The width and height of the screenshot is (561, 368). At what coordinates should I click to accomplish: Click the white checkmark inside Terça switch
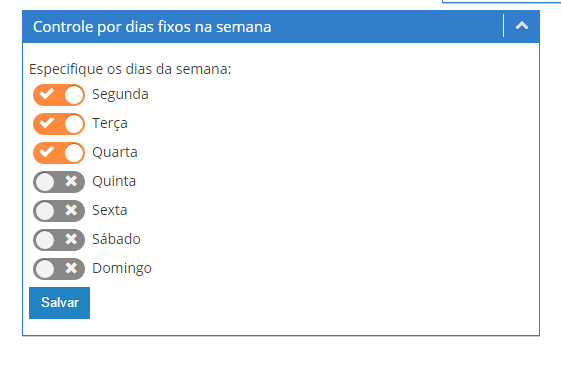pos(47,123)
